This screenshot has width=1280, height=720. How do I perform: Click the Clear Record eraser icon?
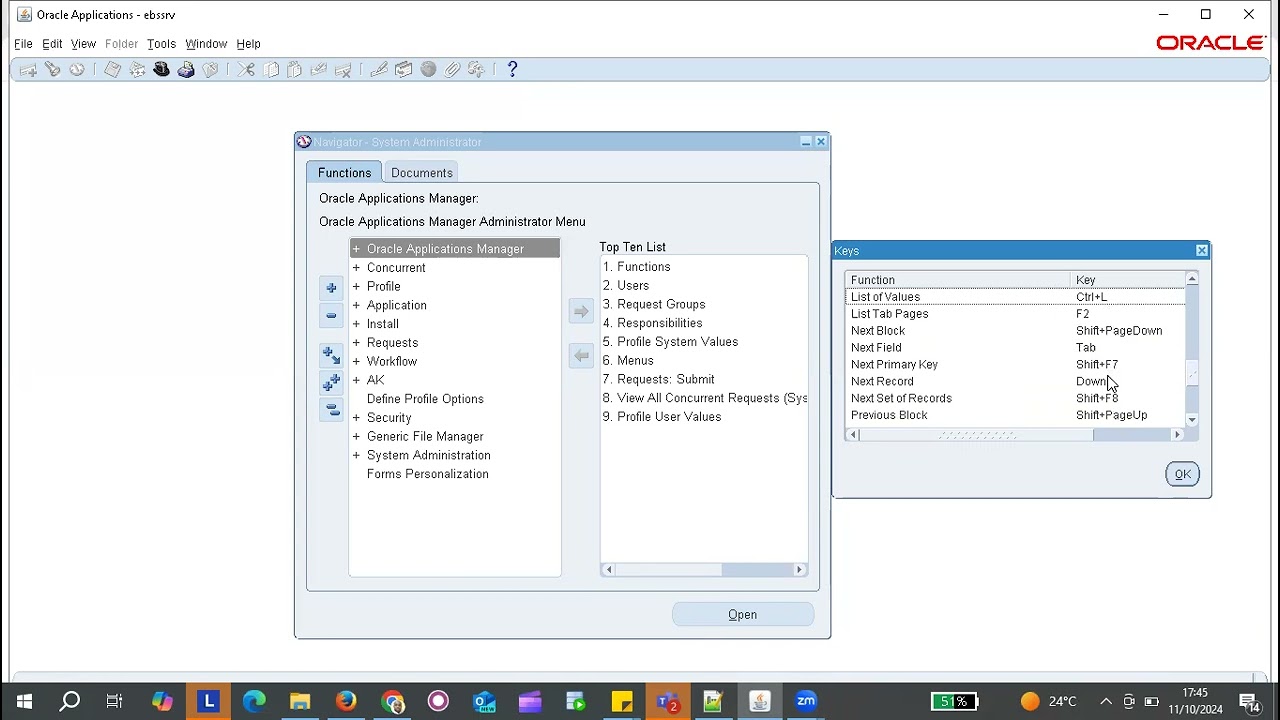pyautogui.click(x=319, y=70)
